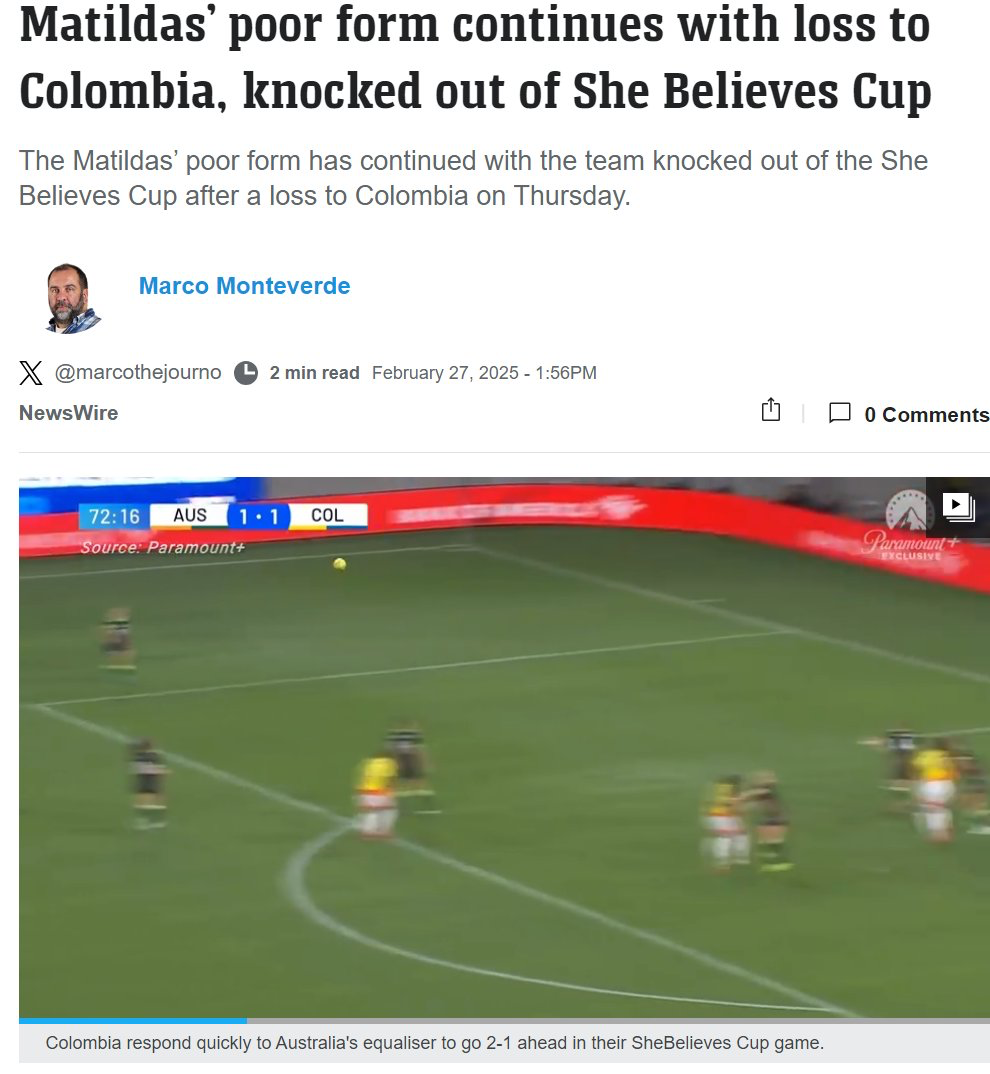Click the video caption about Colombia's response
This screenshot has width=990, height=1074.
(434, 1043)
